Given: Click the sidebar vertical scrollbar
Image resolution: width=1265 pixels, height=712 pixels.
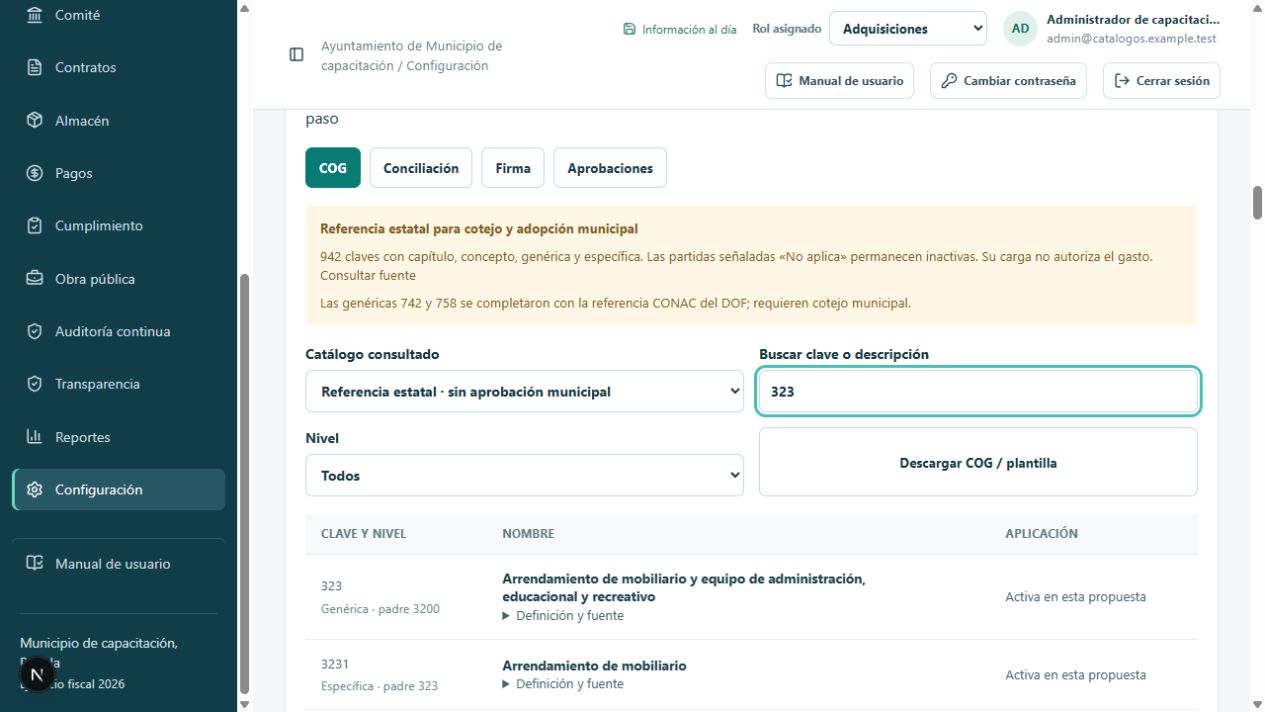Looking at the screenshot, I should pos(245,484).
